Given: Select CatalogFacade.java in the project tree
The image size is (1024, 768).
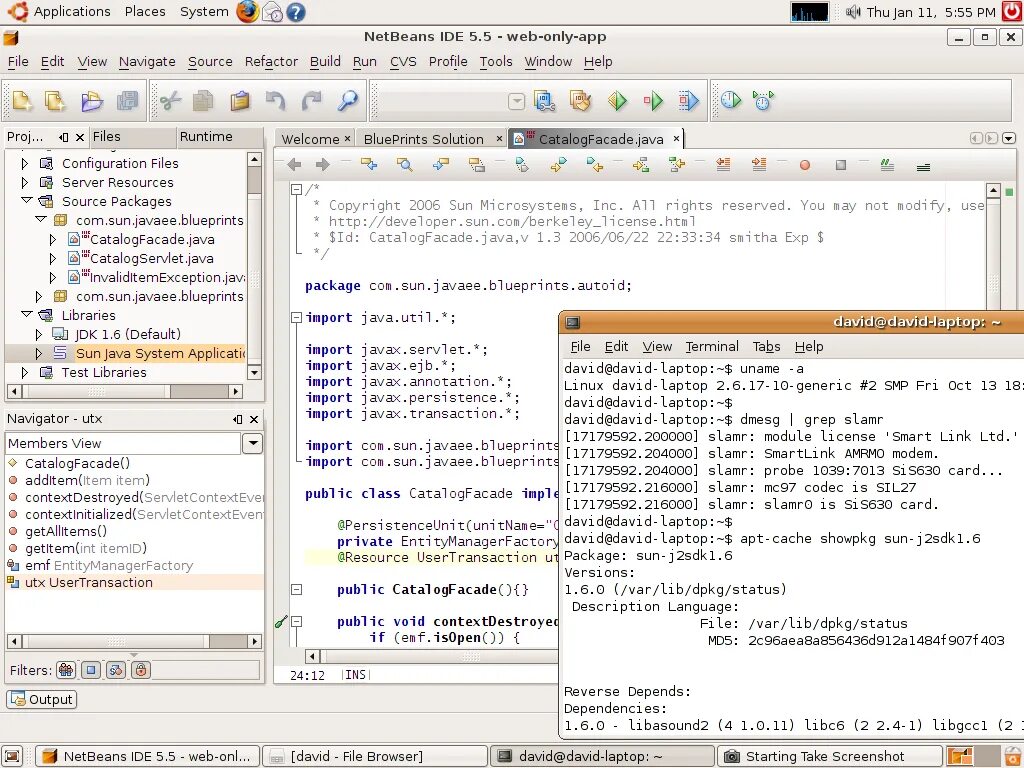Looking at the screenshot, I should pos(152,240).
